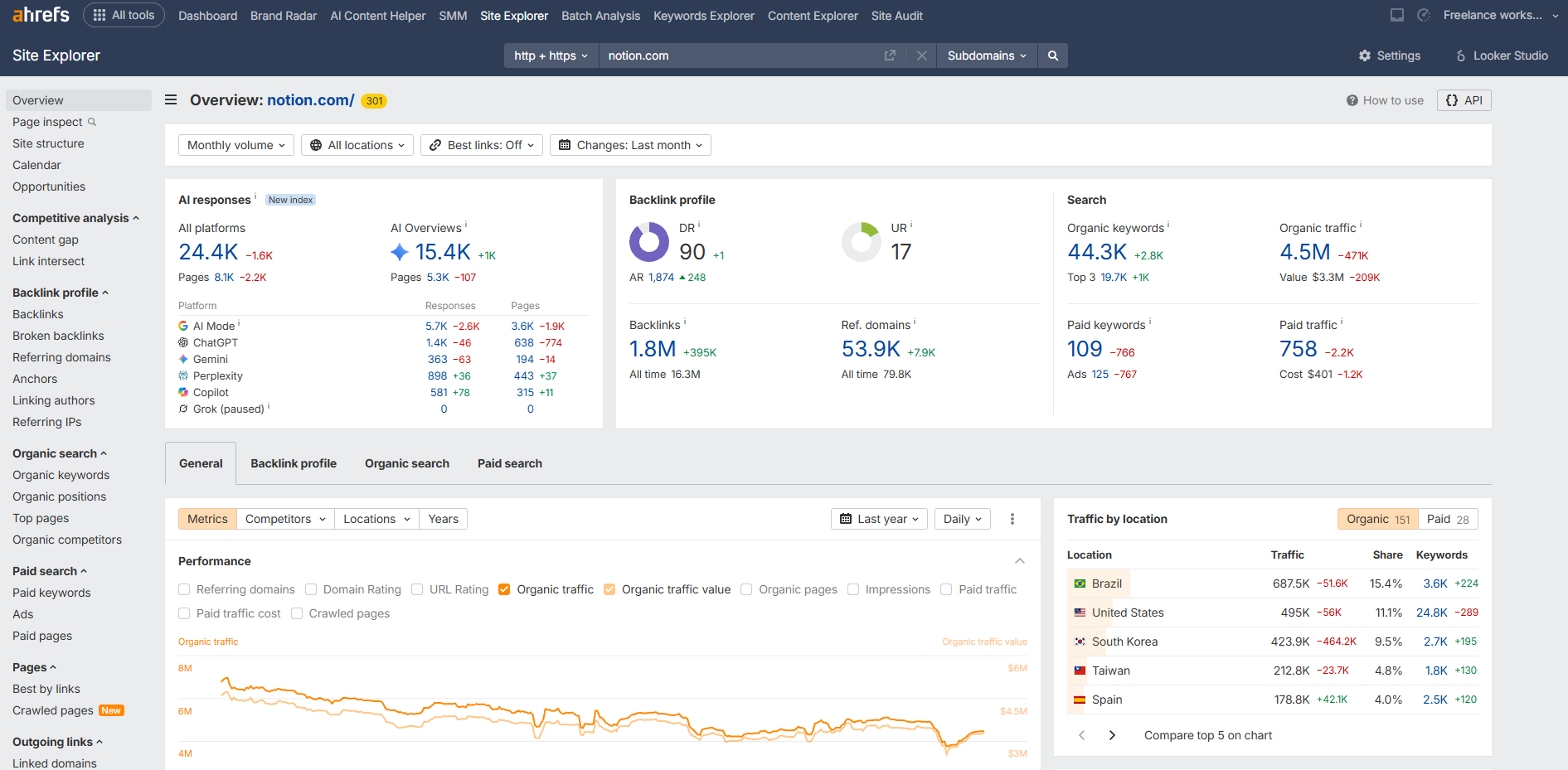Enable the URL Rating checkbox
Image resolution: width=1568 pixels, height=770 pixels.
click(x=417, y=589)
